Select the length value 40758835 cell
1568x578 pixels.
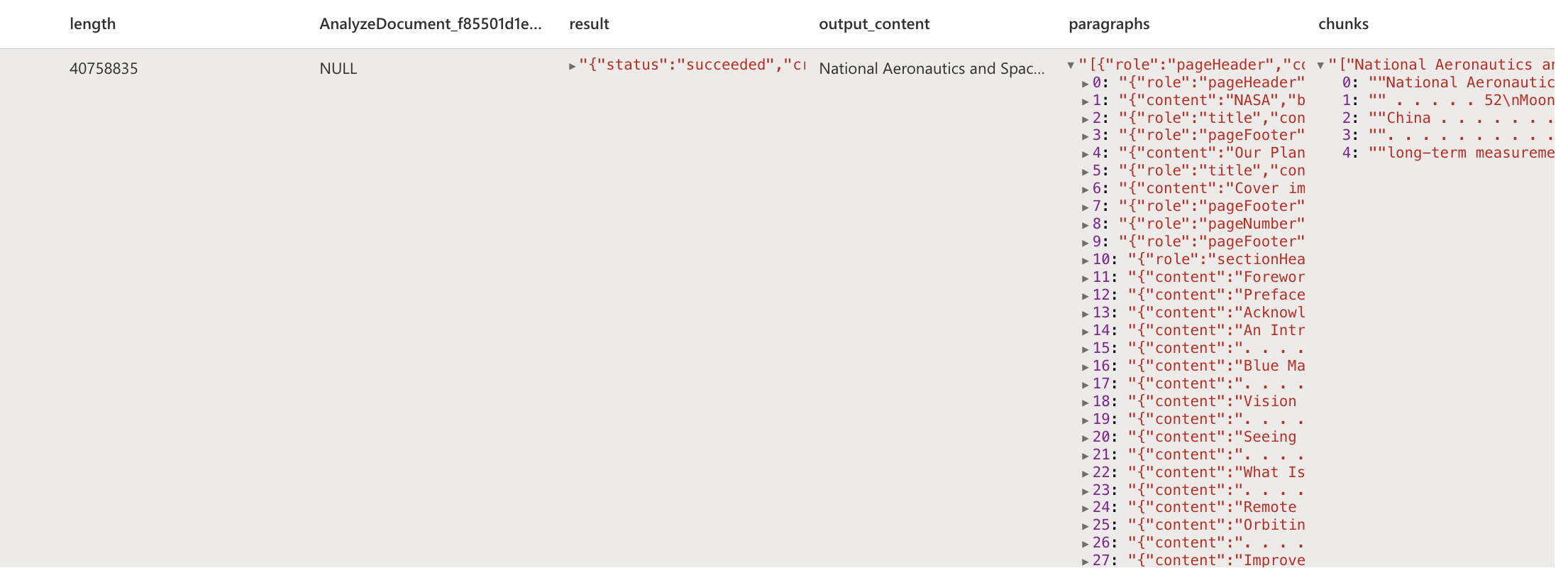point(104,69)
